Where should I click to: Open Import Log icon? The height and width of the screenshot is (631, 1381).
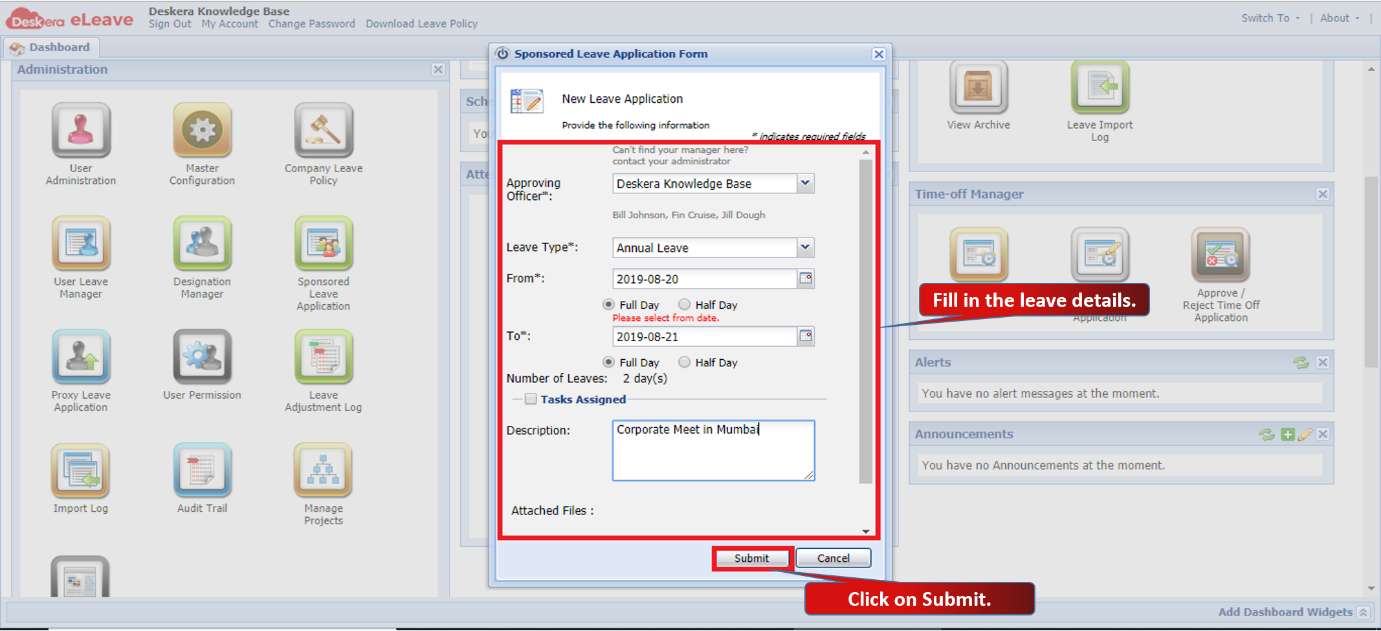[81, 471]
